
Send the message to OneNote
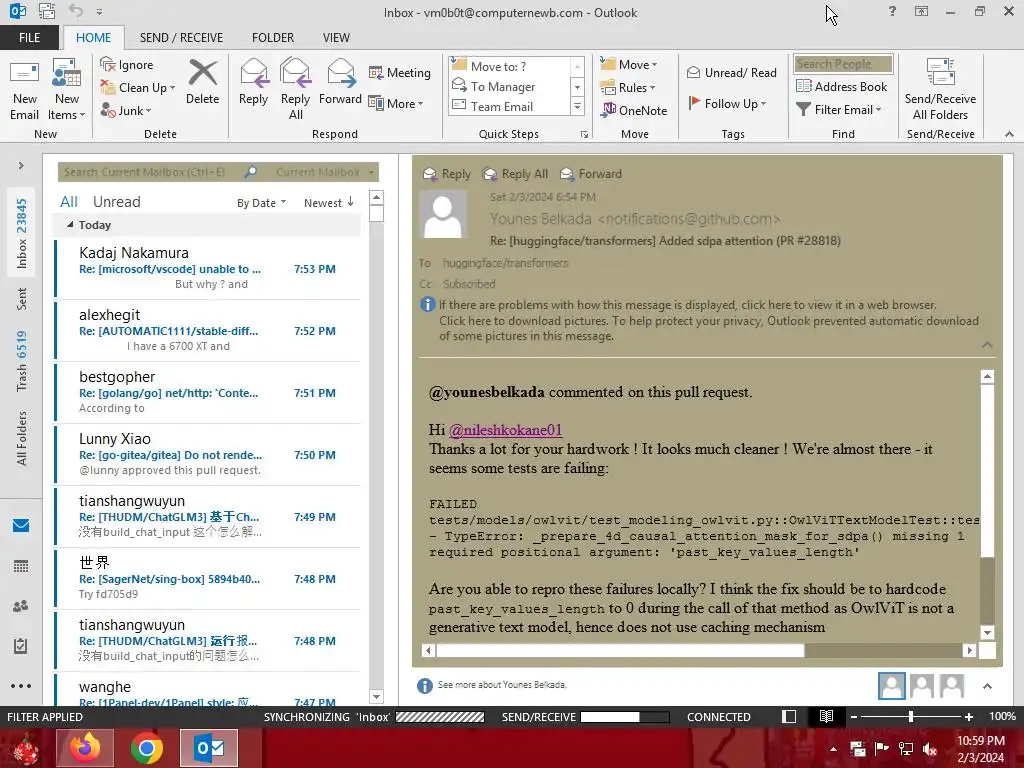click(x=634, y=110)
